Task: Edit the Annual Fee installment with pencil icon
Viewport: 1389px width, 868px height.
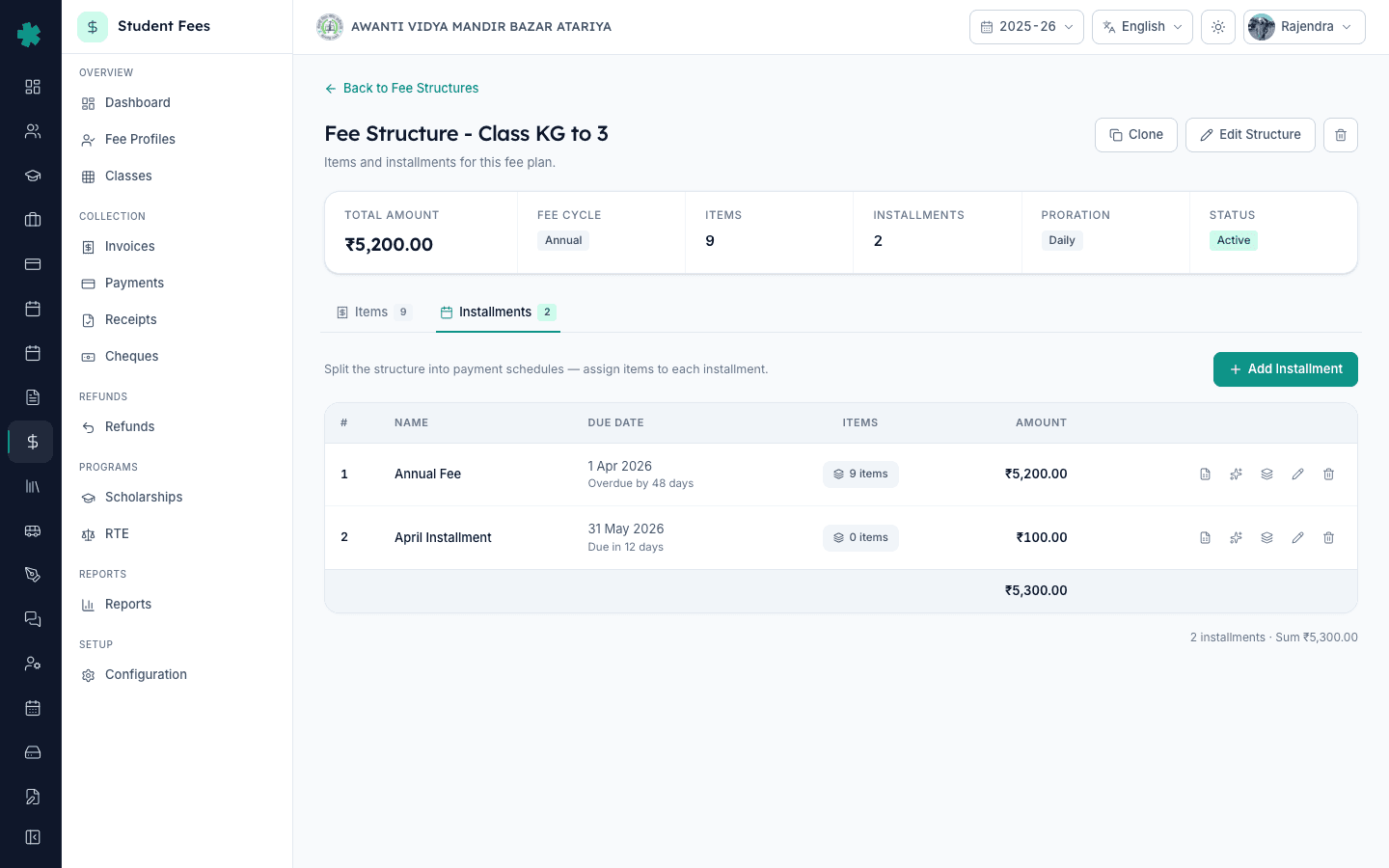Action: [1297, 475]
